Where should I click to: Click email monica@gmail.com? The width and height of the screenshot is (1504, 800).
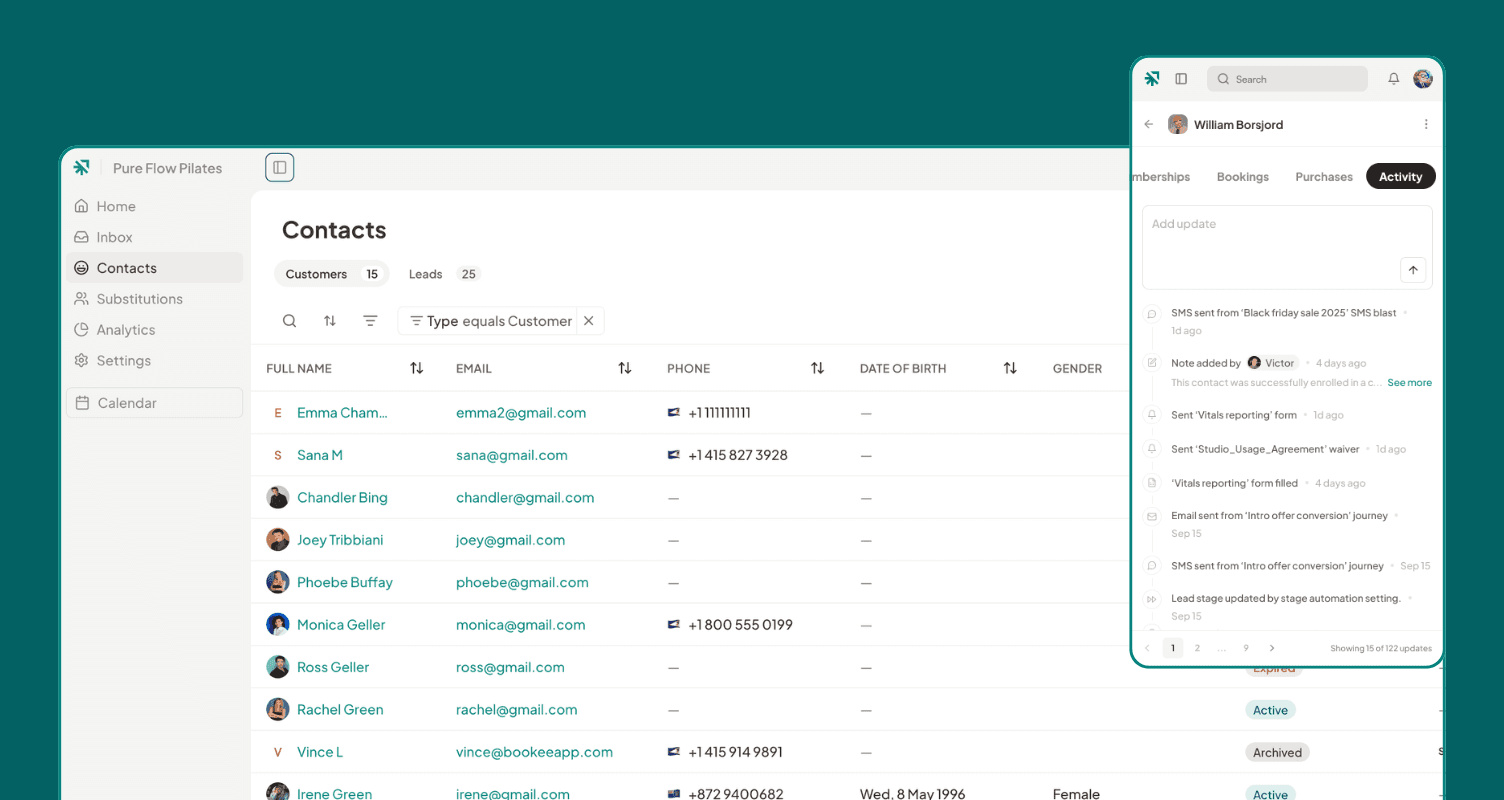coord(520,625)
